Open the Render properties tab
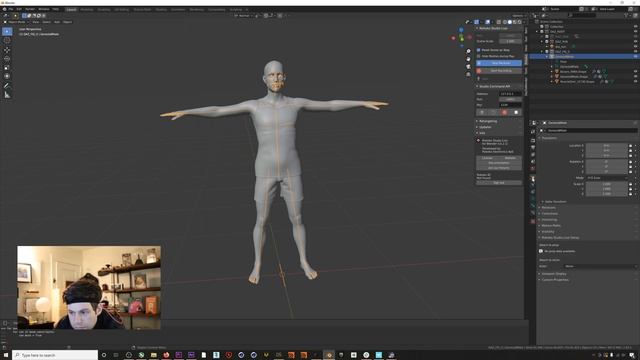The image size is (640, 360). (x=533, y=140)
